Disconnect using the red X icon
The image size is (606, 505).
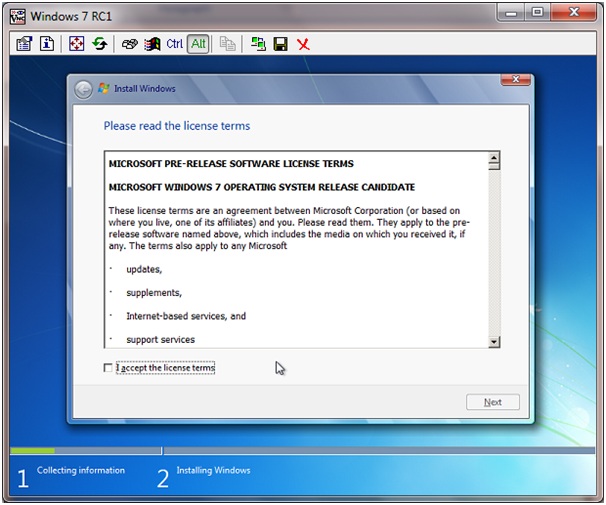[x=303, y=44]
